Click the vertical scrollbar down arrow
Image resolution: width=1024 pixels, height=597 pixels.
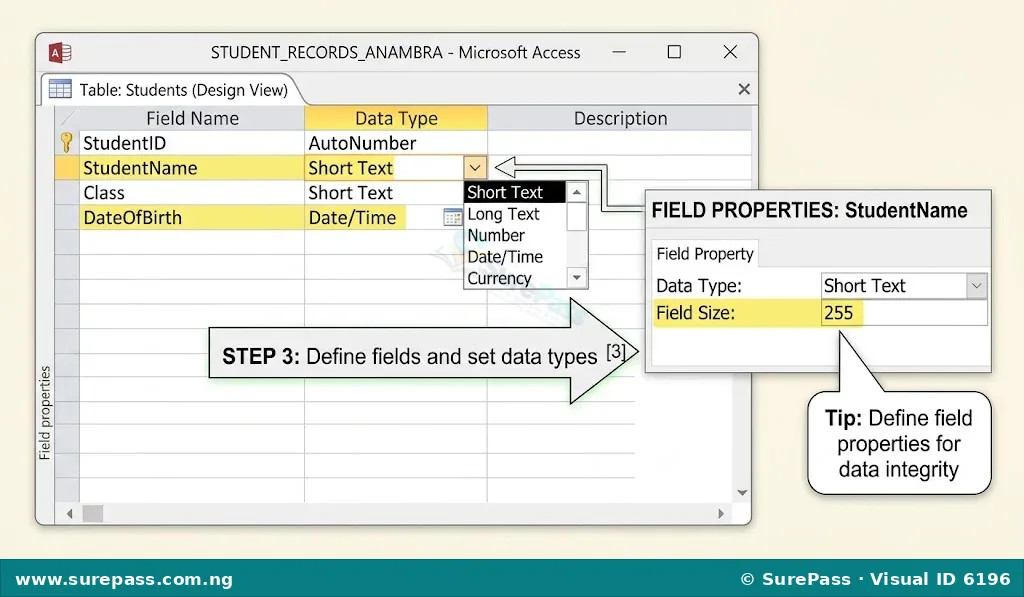[742, 492]
